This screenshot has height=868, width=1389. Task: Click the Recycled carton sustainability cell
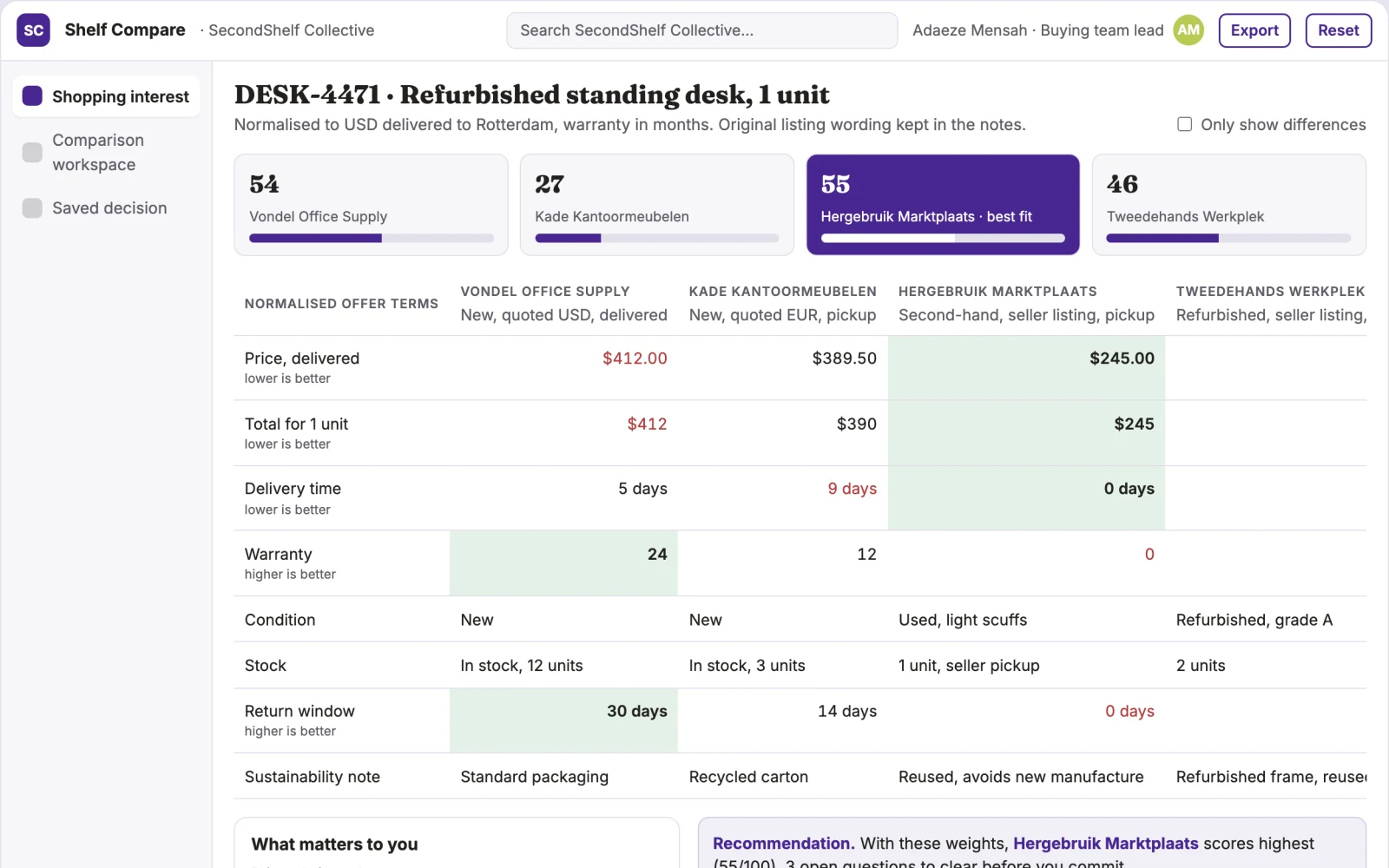click(782, 777)
